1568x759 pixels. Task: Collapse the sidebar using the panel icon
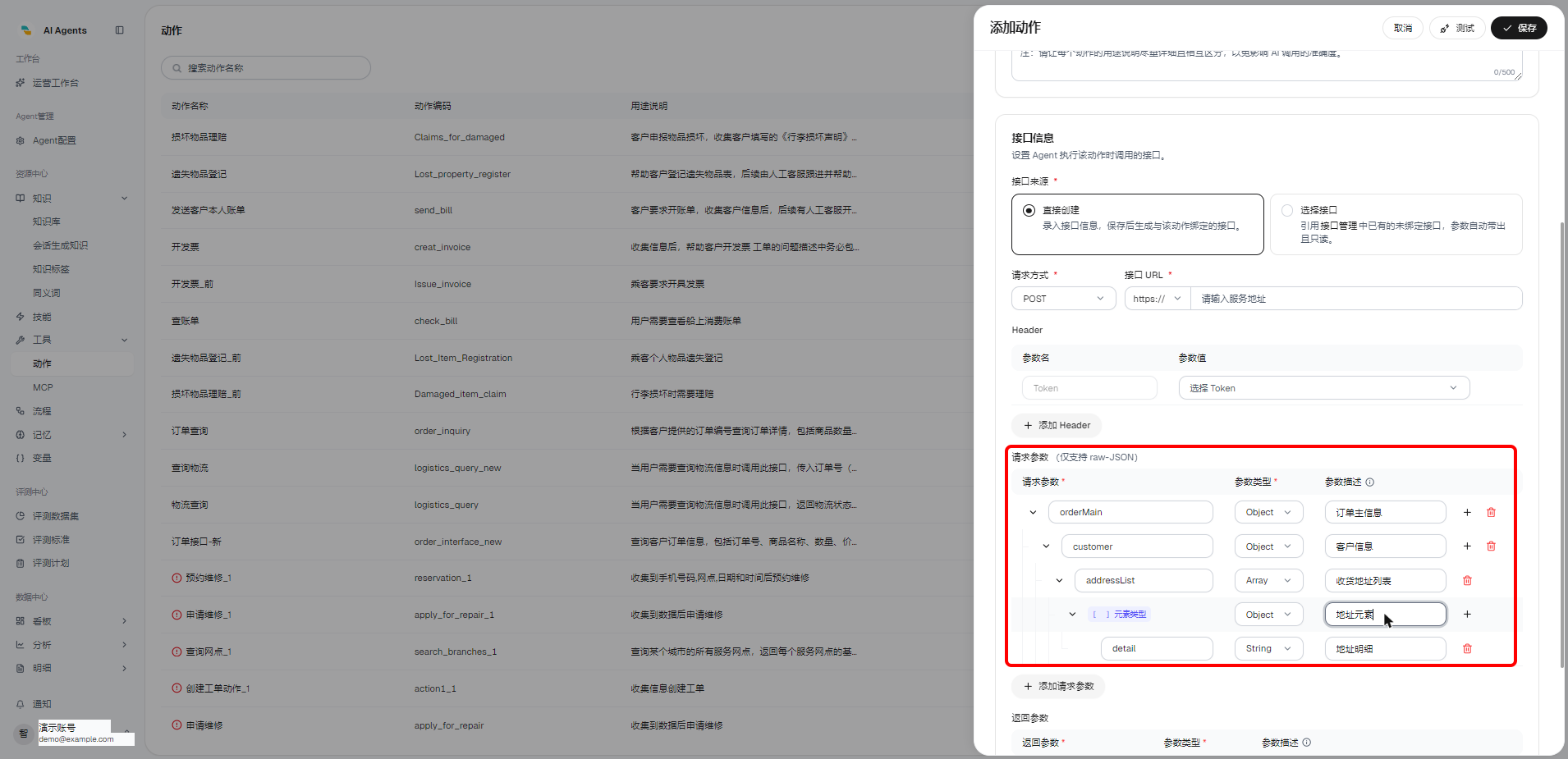point(120,30)
